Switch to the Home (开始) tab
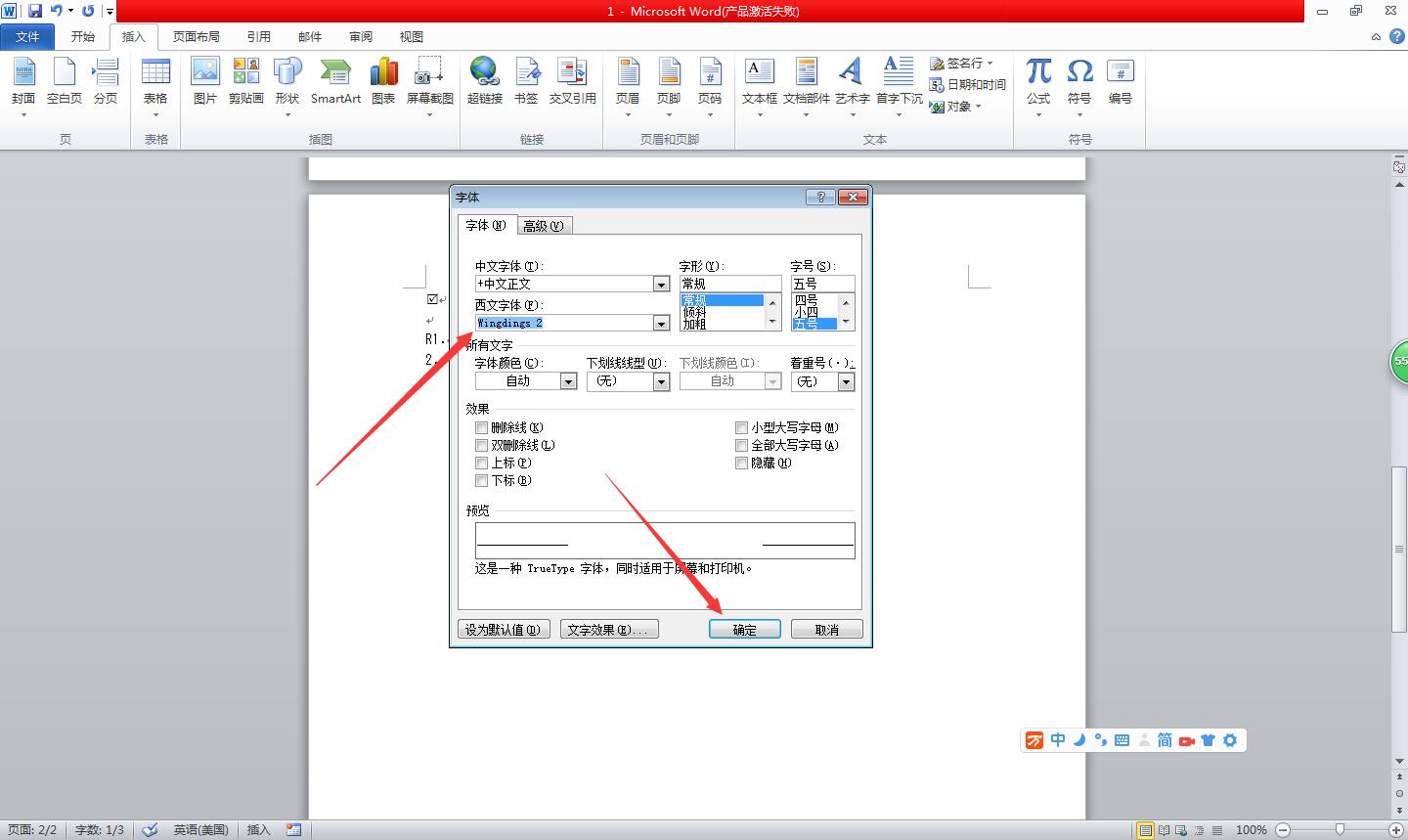This screenshot has height=840, width=1408. click(x=83, y=36)
